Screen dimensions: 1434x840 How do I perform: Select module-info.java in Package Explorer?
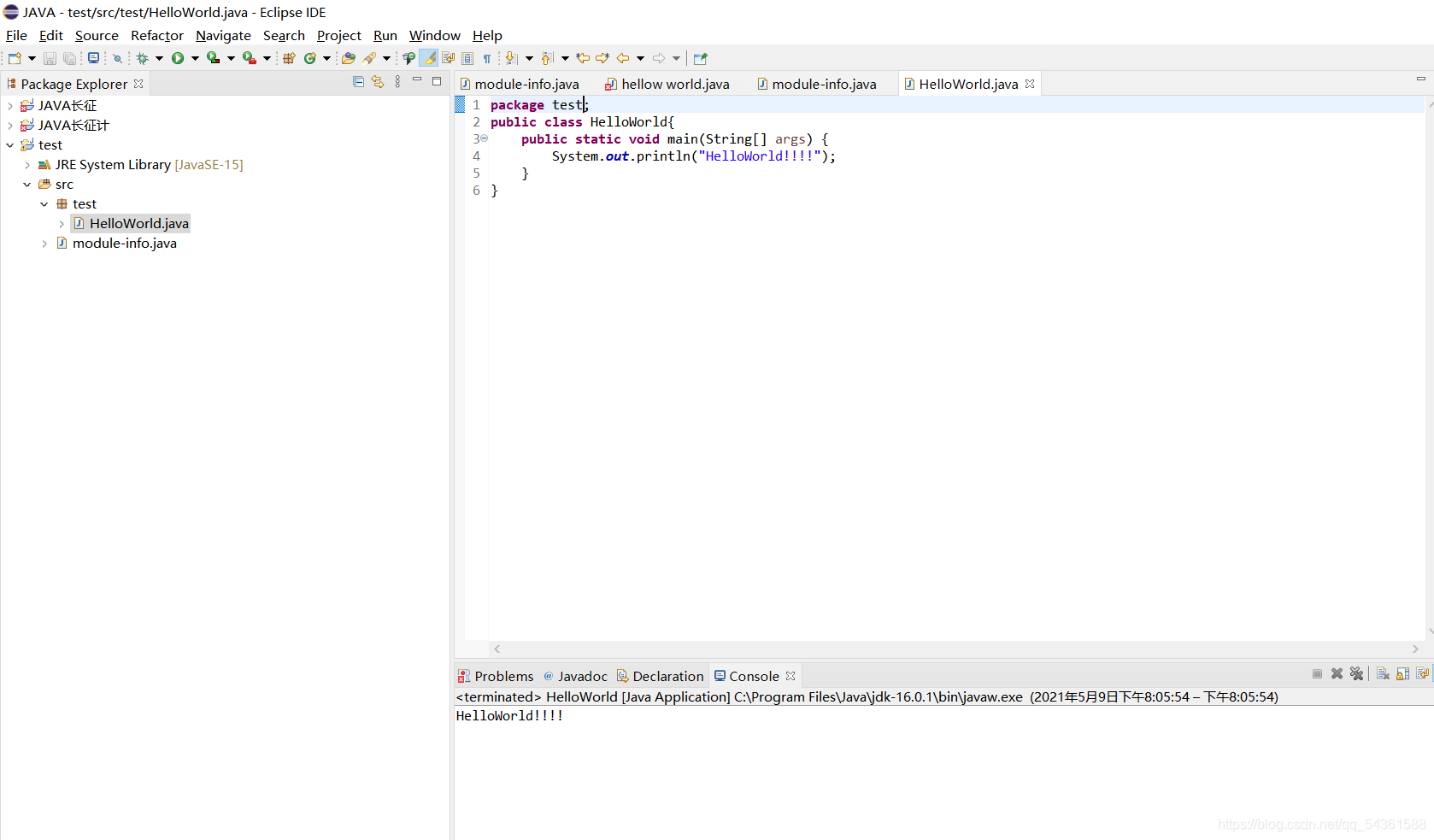tap(125, 243)
